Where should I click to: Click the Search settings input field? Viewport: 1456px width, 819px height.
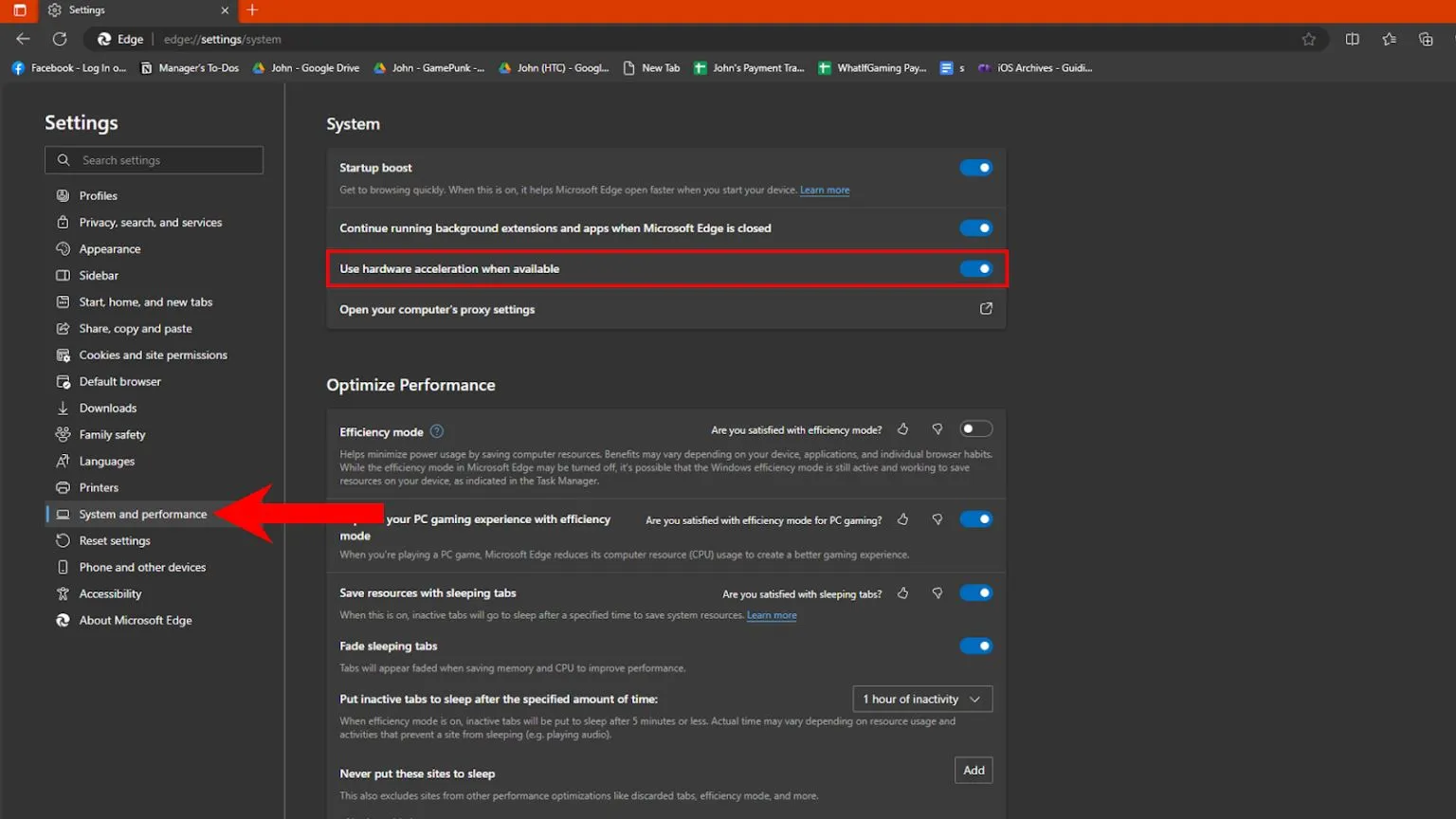point(166,160)
